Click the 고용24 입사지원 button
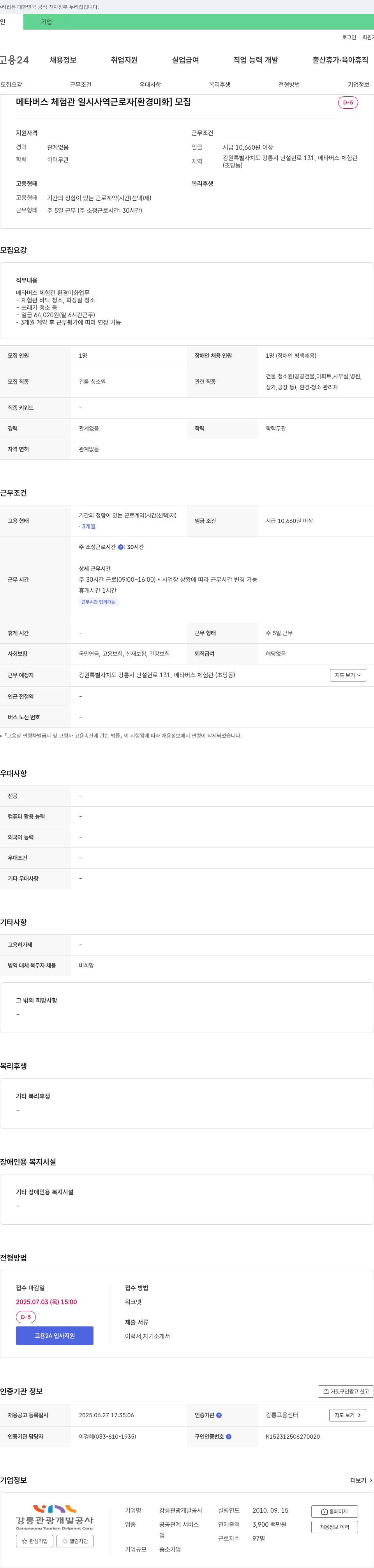The width and height of the screenshot is (374, 1568). (55, 1335)
